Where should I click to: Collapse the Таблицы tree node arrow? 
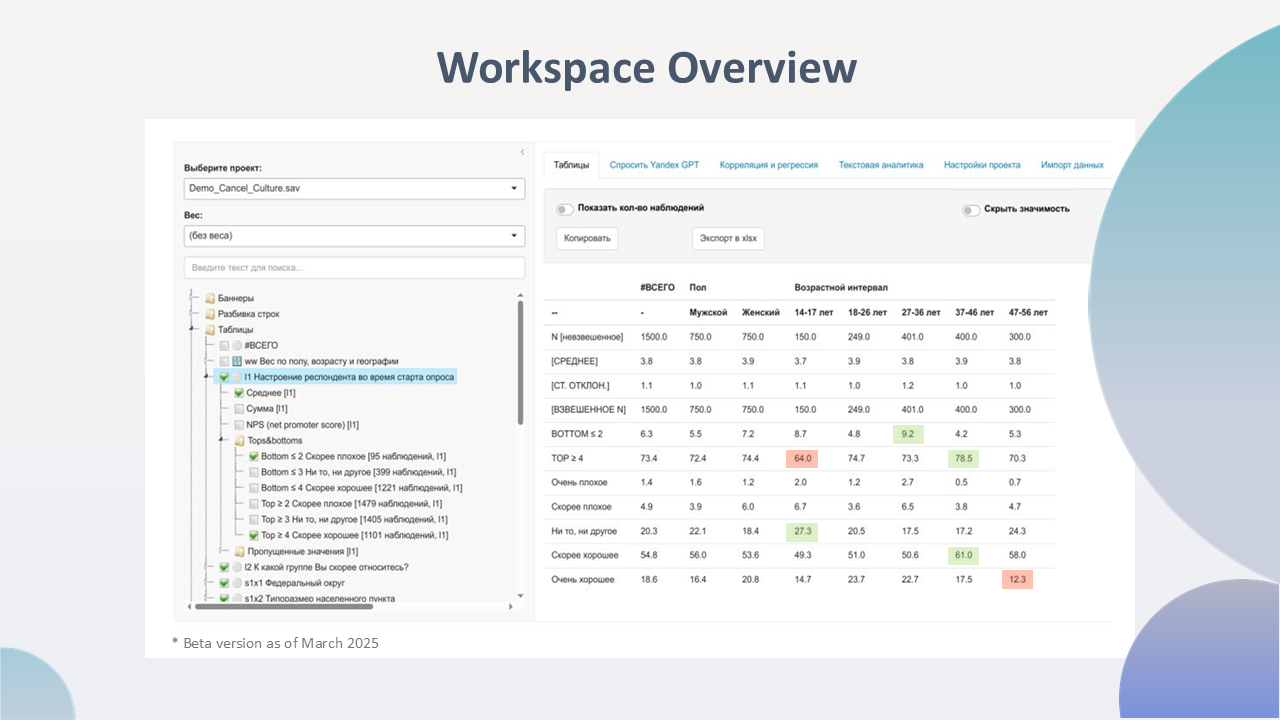(x=192, y=330)
